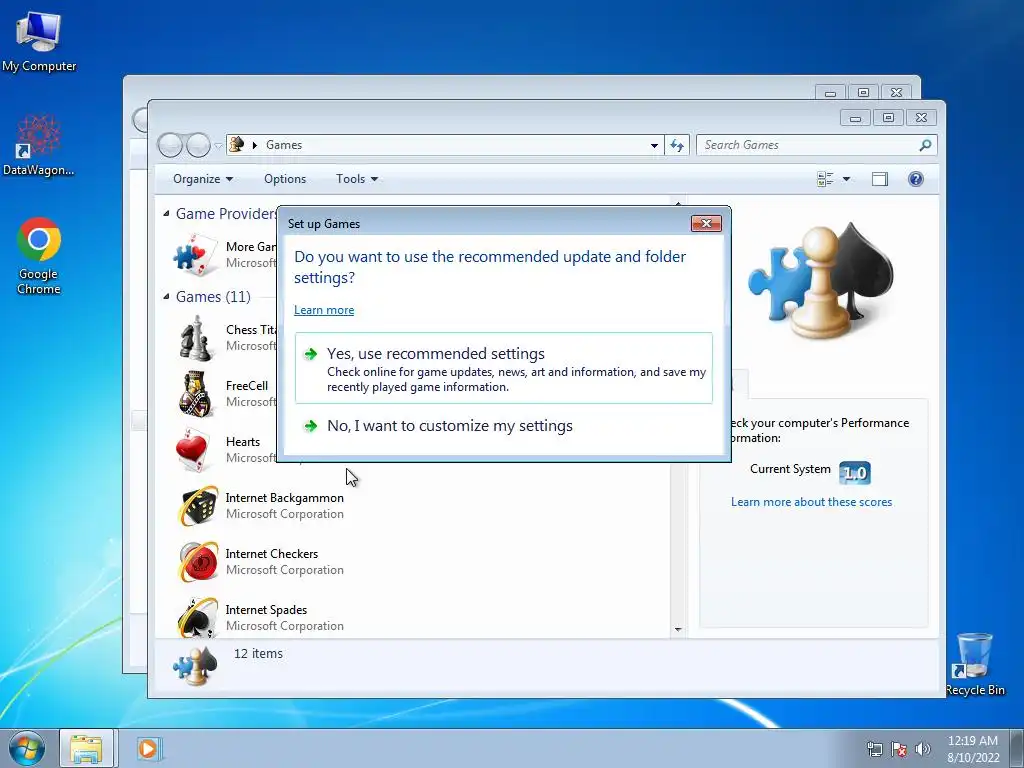The height and width of the screenshot is (768, 1024).
Task: Click the Games address bar text
Action: [x=283, y=145]
